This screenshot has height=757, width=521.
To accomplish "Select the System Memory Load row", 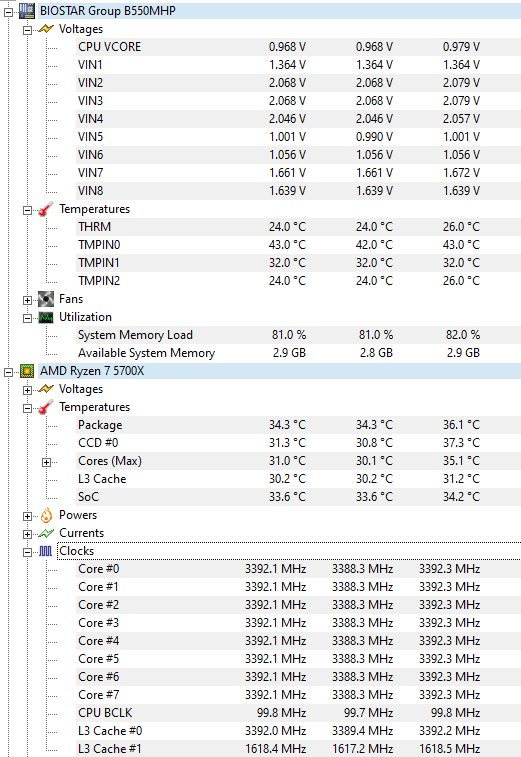I will [x=298, y=335].
